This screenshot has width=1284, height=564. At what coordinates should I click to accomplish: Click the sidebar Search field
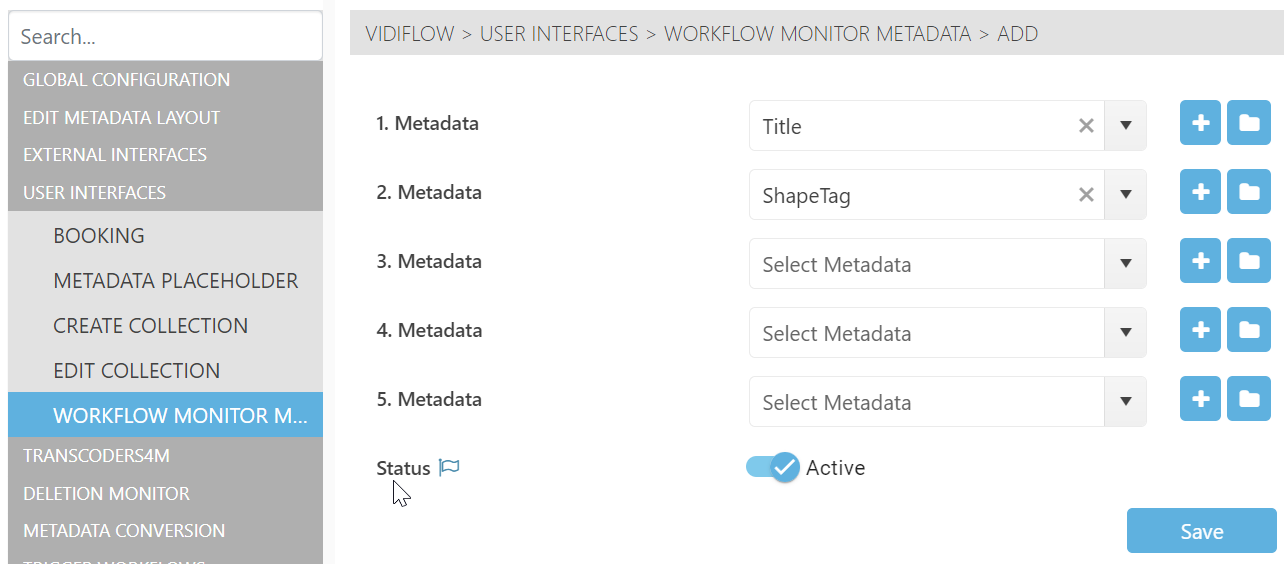[x=165, y=37]
